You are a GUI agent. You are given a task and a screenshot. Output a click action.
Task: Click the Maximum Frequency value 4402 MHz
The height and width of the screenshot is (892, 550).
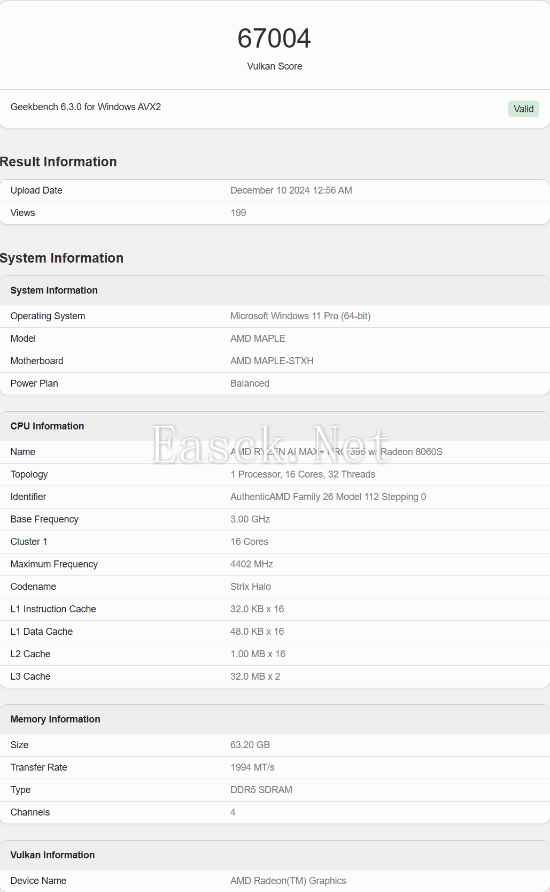tap(251, 564)
